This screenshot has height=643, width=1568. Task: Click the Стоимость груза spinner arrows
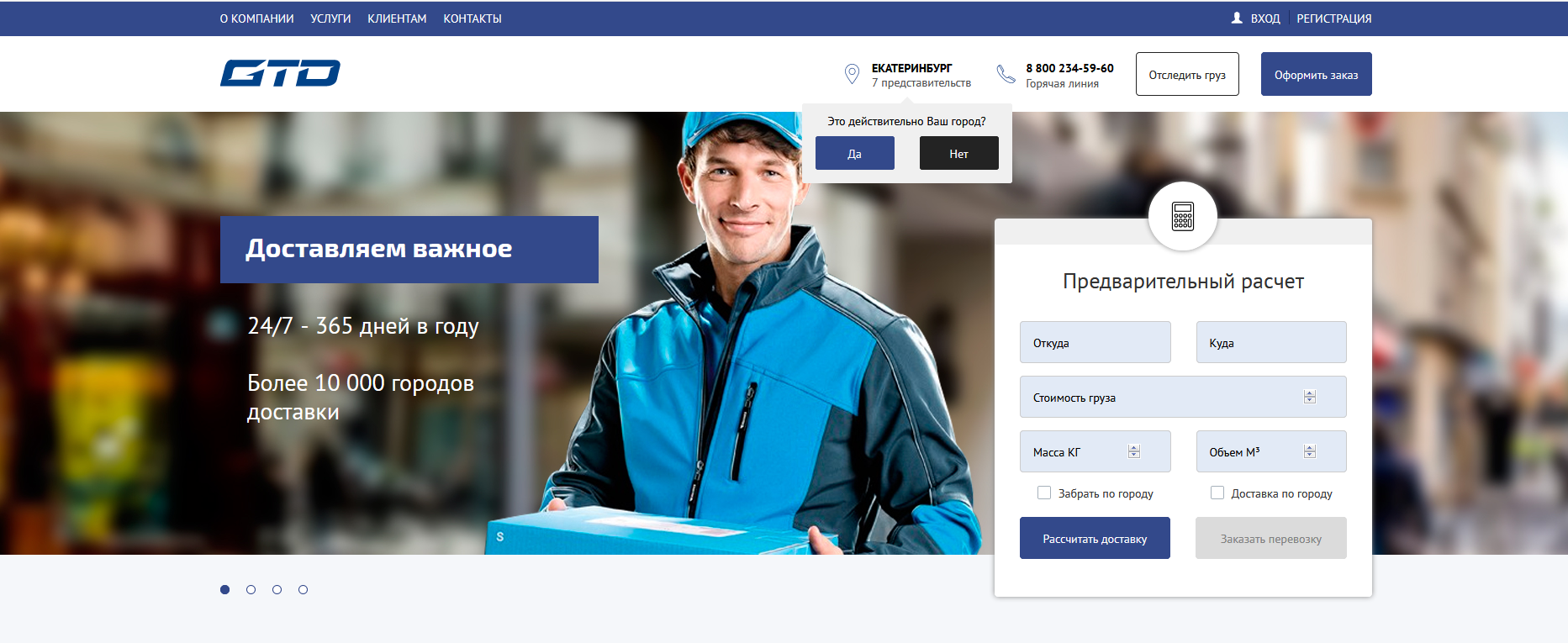pos(1310,397)
